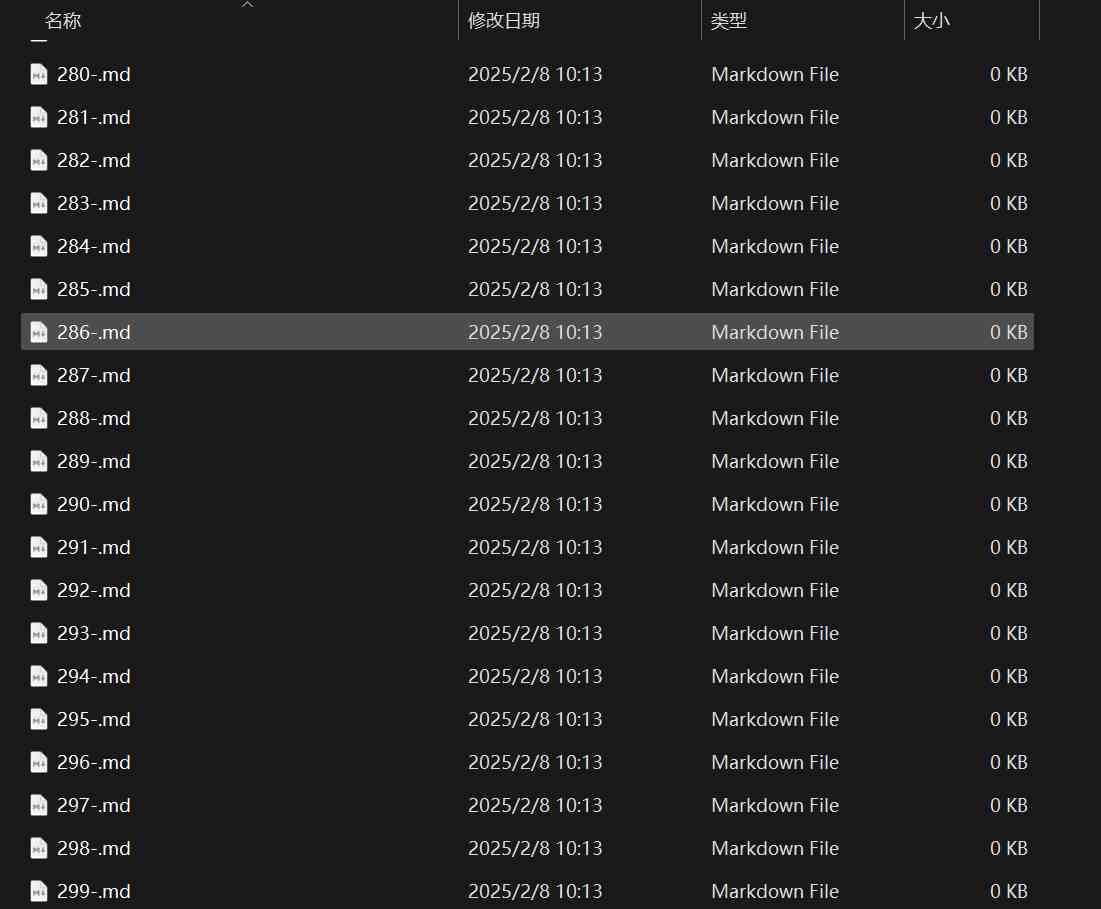Click the 0 KB size of 293-.md
Screen dimensions: 1101x909
click(1008, 634)
